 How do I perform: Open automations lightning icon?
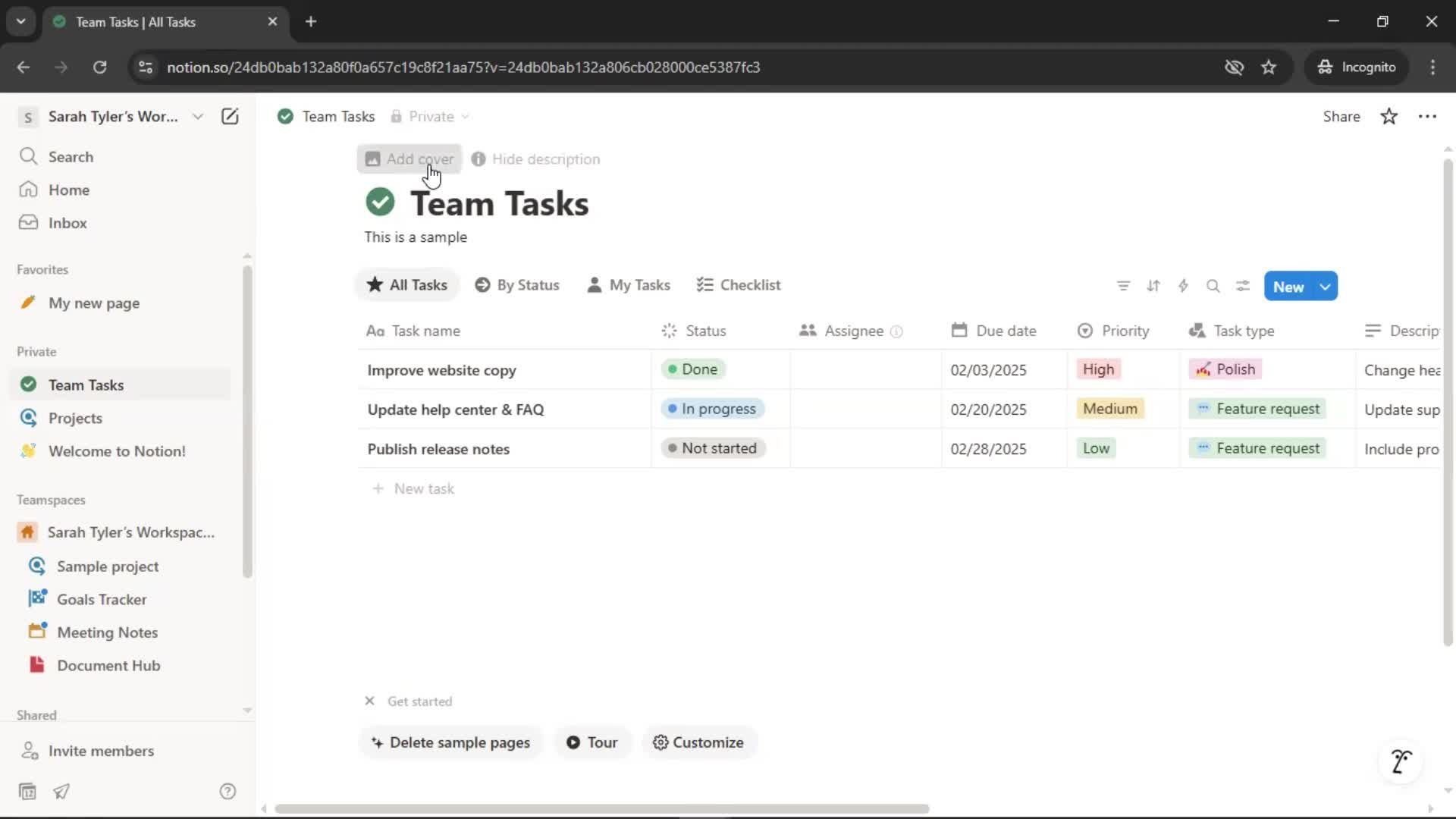[1183, 286]
